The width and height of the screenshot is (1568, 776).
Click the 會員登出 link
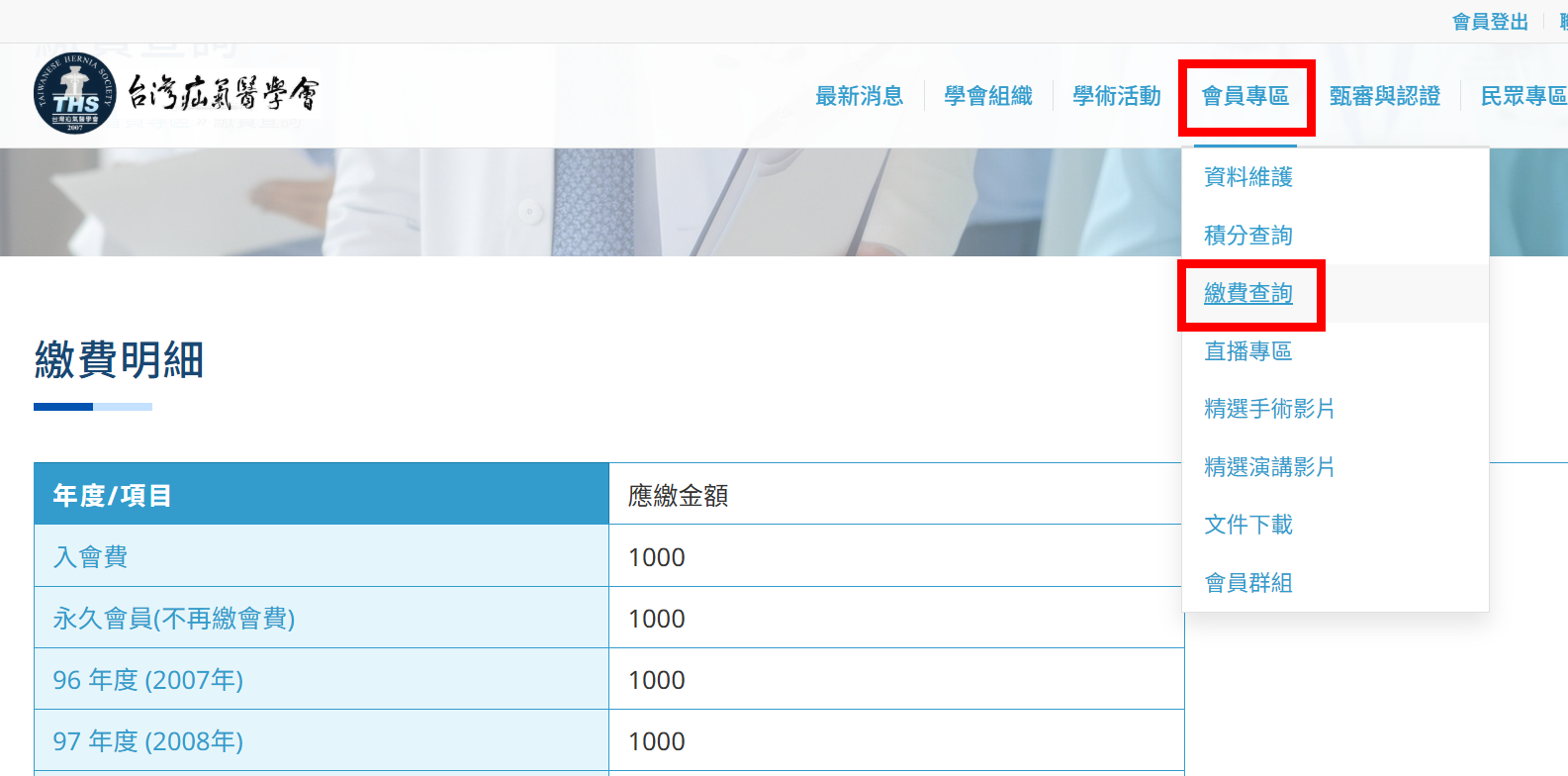point(1490,22)
